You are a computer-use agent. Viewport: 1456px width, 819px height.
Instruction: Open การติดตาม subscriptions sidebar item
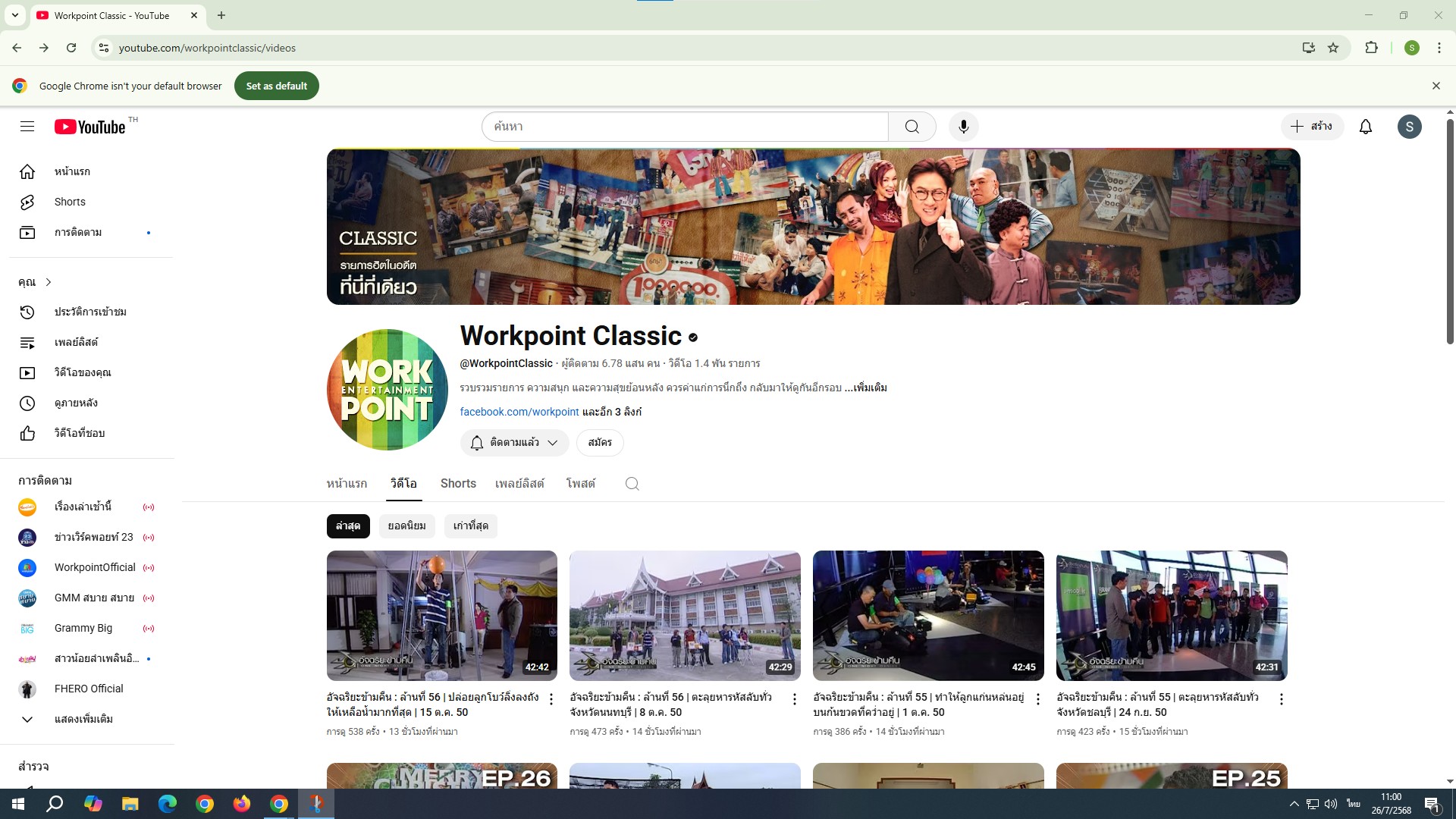click(91, 232)
